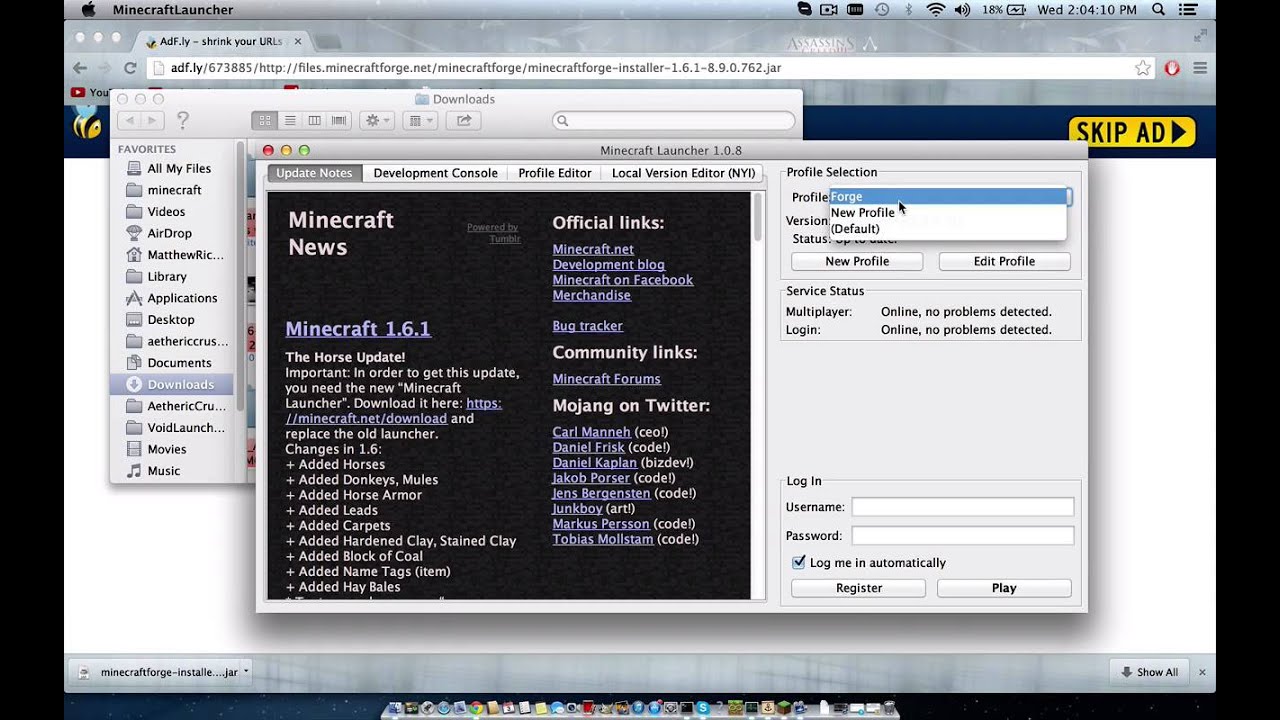Choose (Default) in profile list

(948, 229)
